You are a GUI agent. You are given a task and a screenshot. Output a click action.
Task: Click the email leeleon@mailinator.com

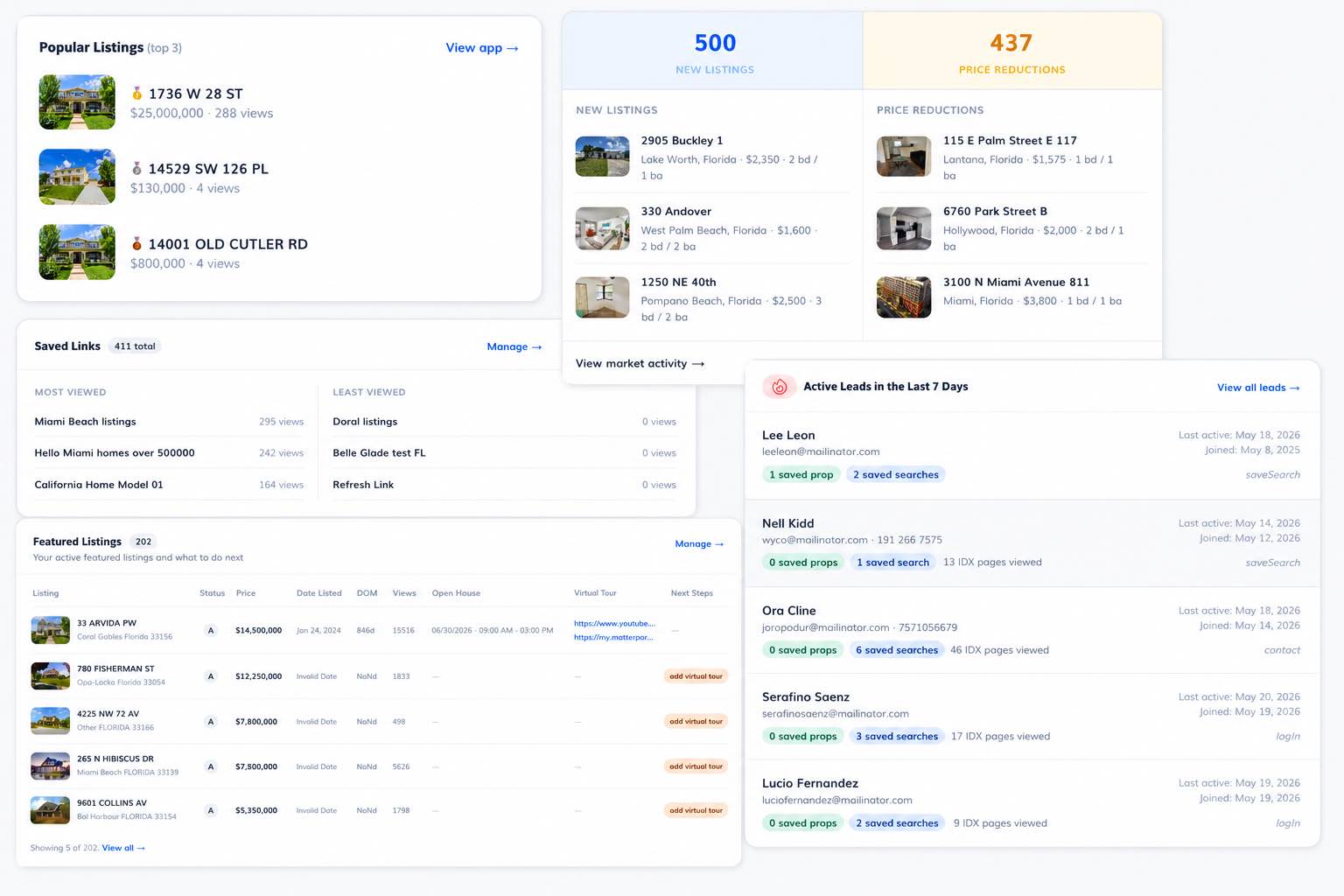(x=821, y=451)
